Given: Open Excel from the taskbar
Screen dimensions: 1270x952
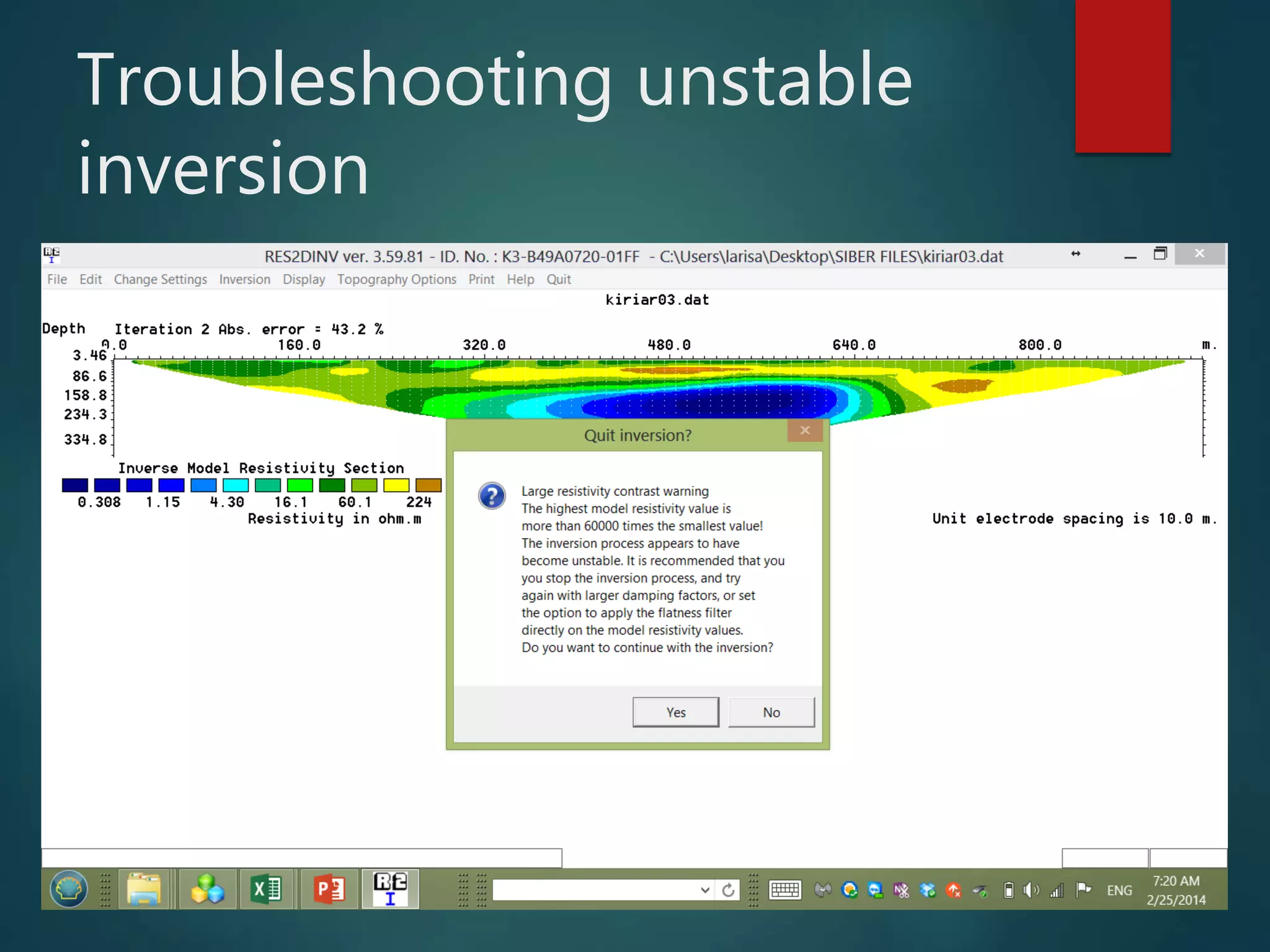Looking at the screenshot, I should point(266,889).
